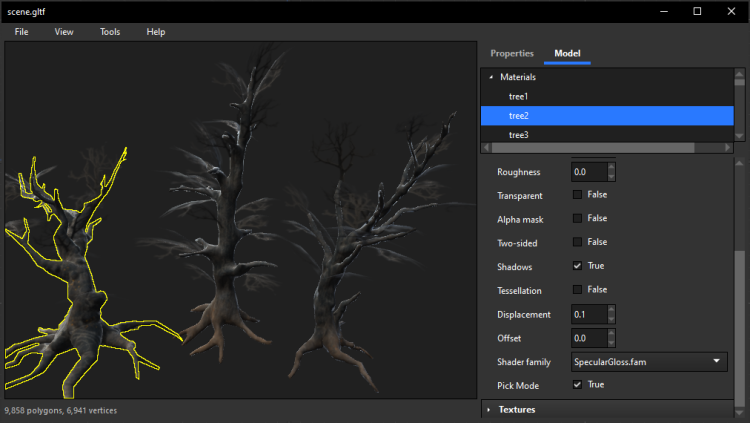Turn off the Shadows checkbox
Viewport: 750px width, 423px height.
click(x=577, y=266)
